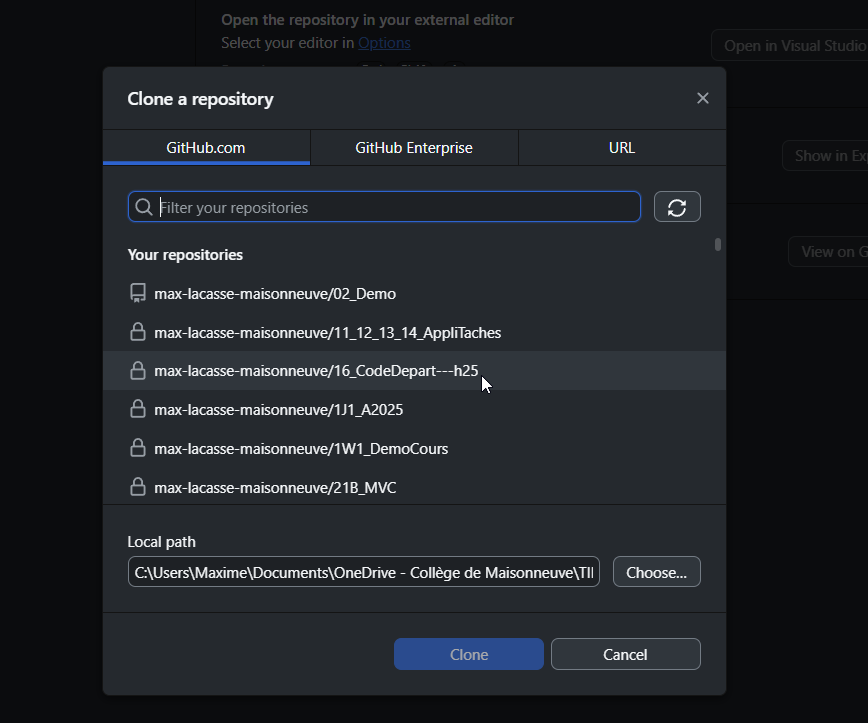Screen dimensions: 868x723
Task: Edit the Local path text field
Action: coord(364,572)
